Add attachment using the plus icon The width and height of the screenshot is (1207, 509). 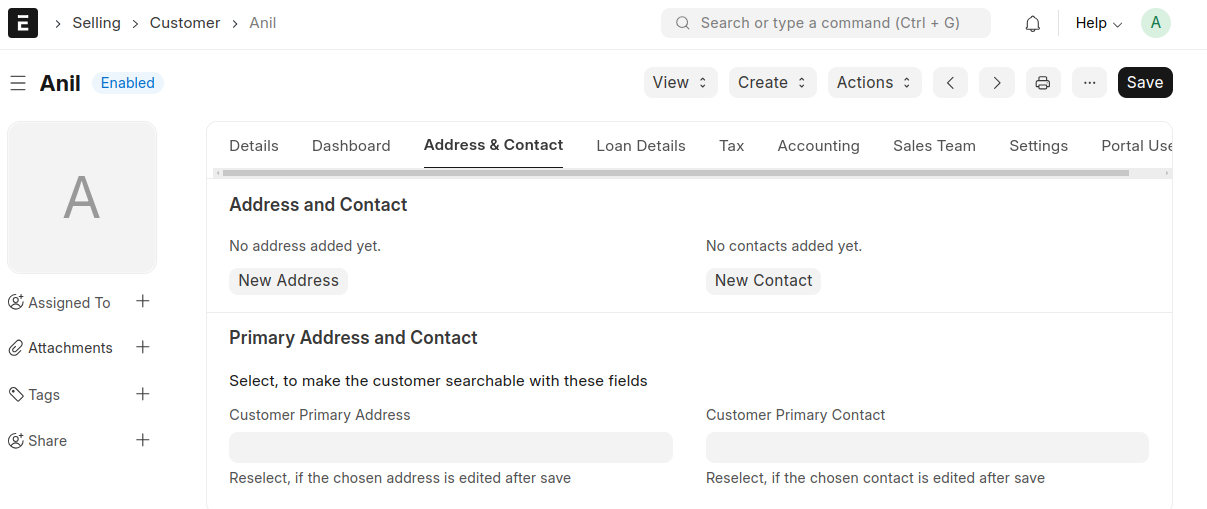(143, 347)
